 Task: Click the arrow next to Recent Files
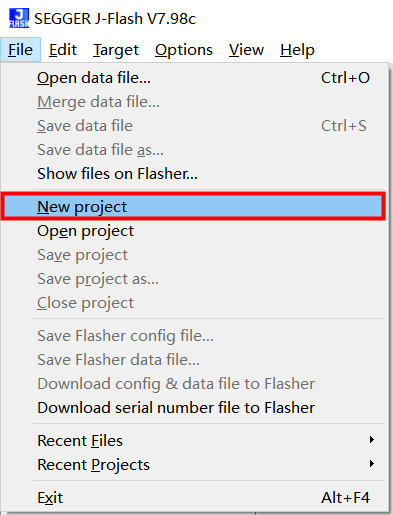tap(372, 440)
